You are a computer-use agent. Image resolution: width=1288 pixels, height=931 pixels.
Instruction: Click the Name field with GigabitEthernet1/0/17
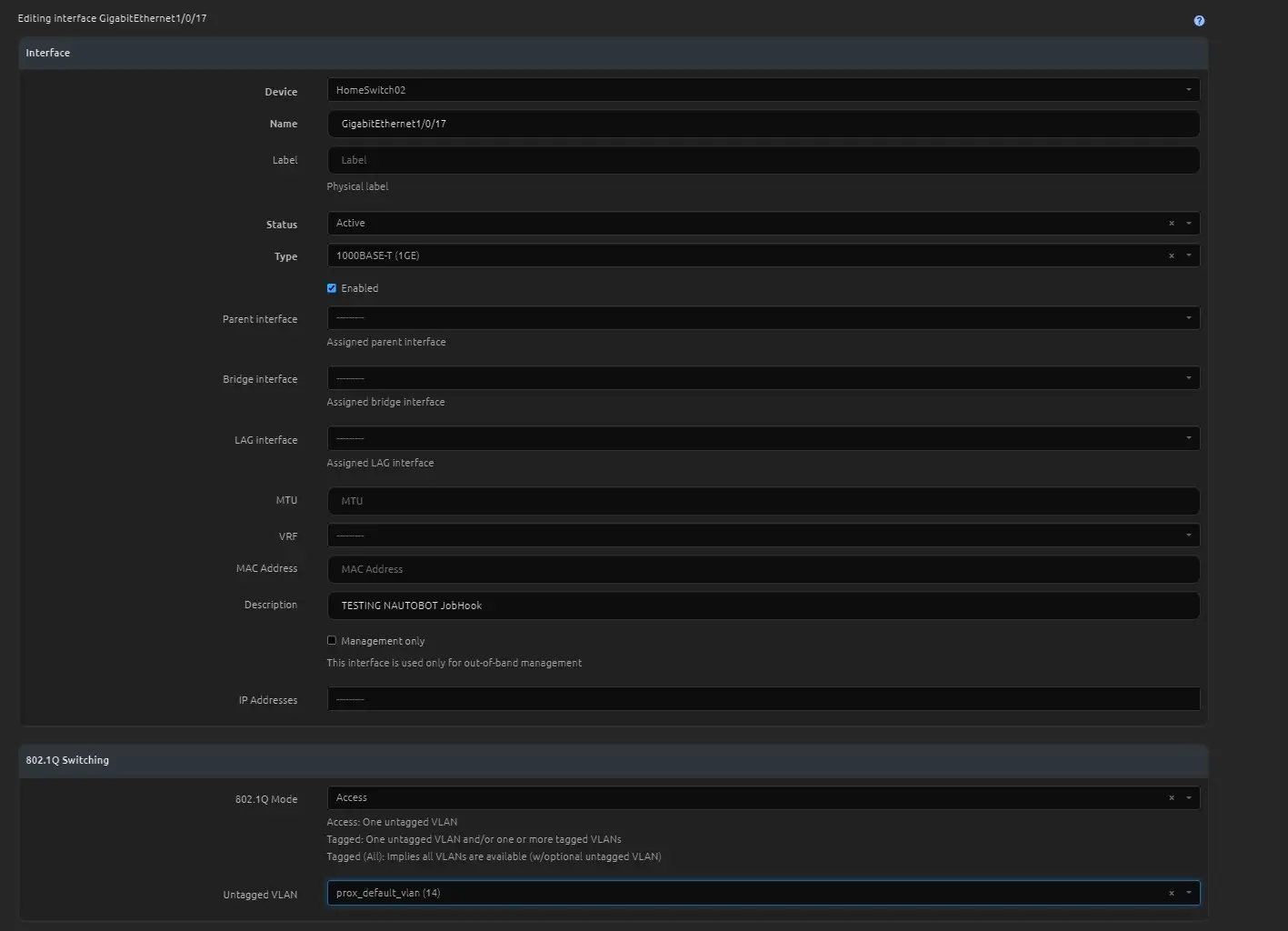762,124
